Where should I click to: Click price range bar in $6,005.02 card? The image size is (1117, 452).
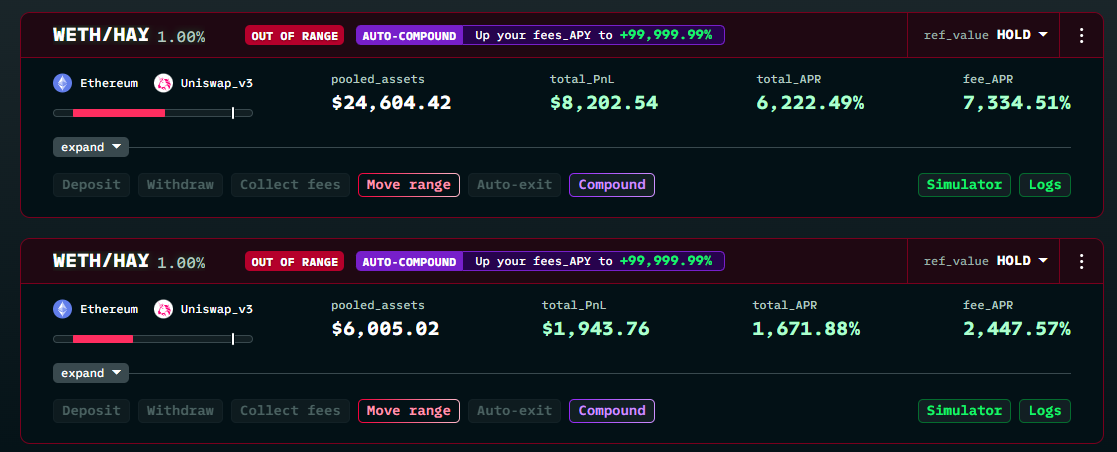pyautogui.click(x=153, y=339)
